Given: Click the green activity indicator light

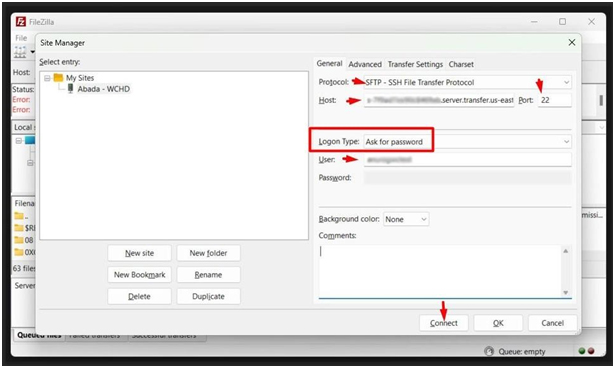Looking at the screenshot, I should pos(582,351).
